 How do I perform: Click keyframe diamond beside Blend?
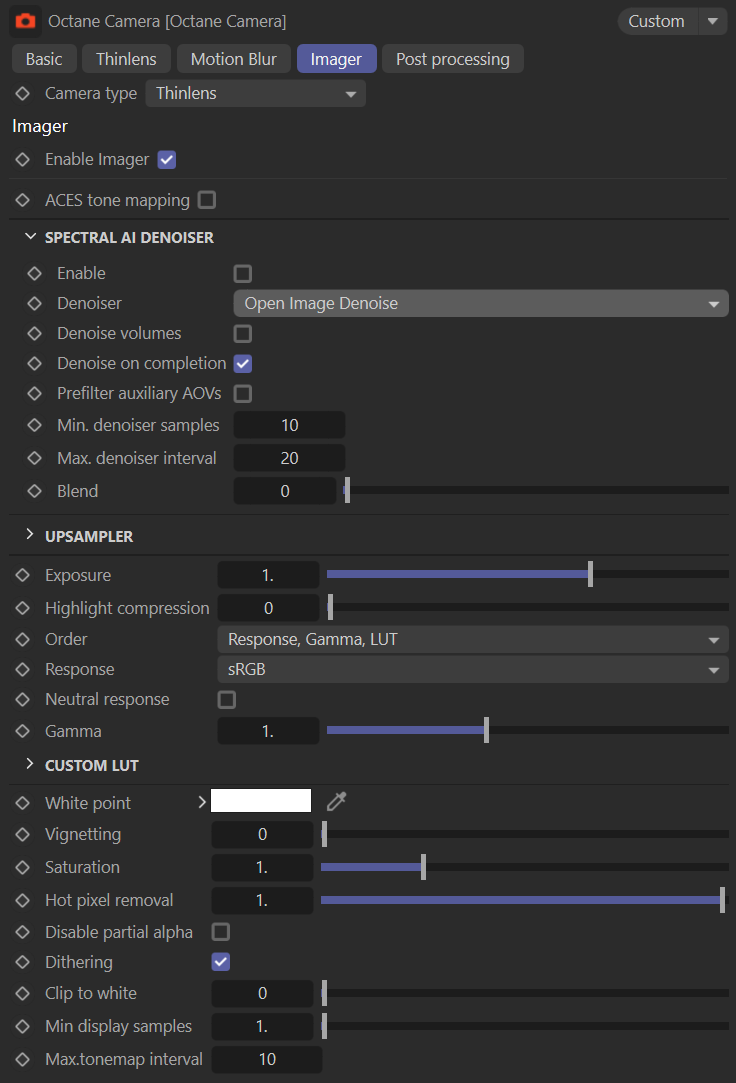(35, 491)
